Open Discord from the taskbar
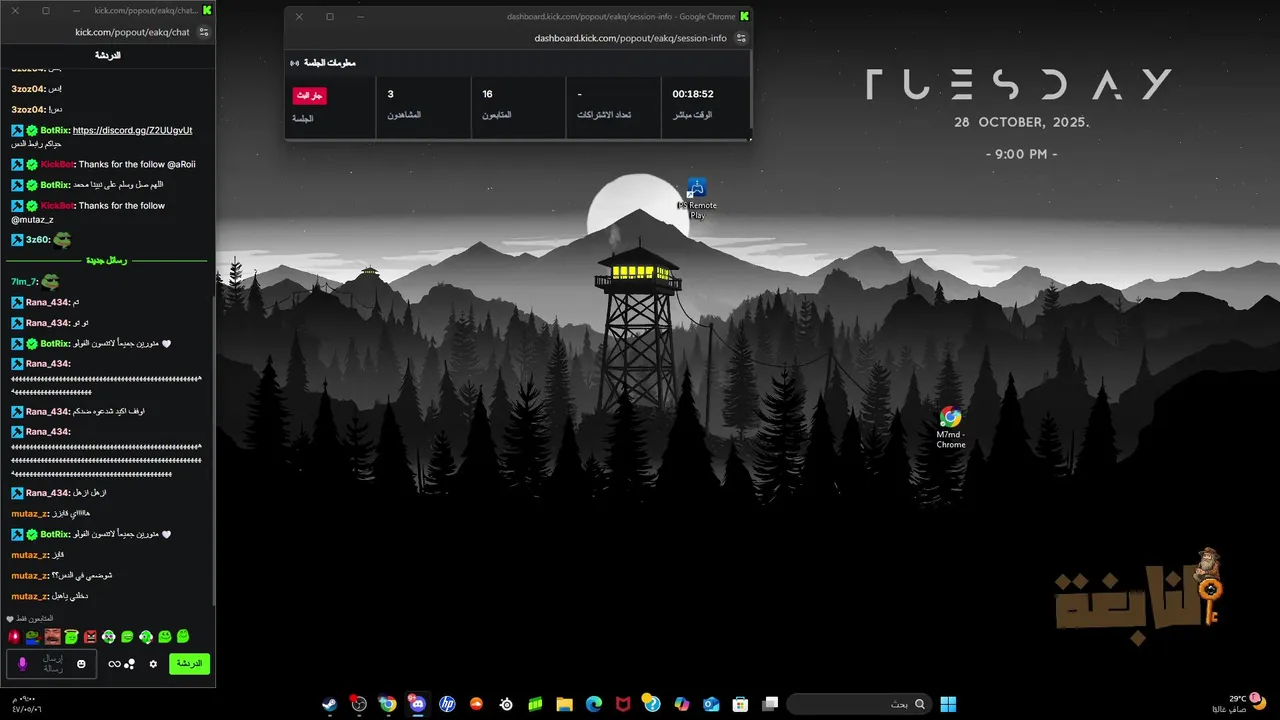The width and height of the screenshot is (1280, 720). pos(418,704)
